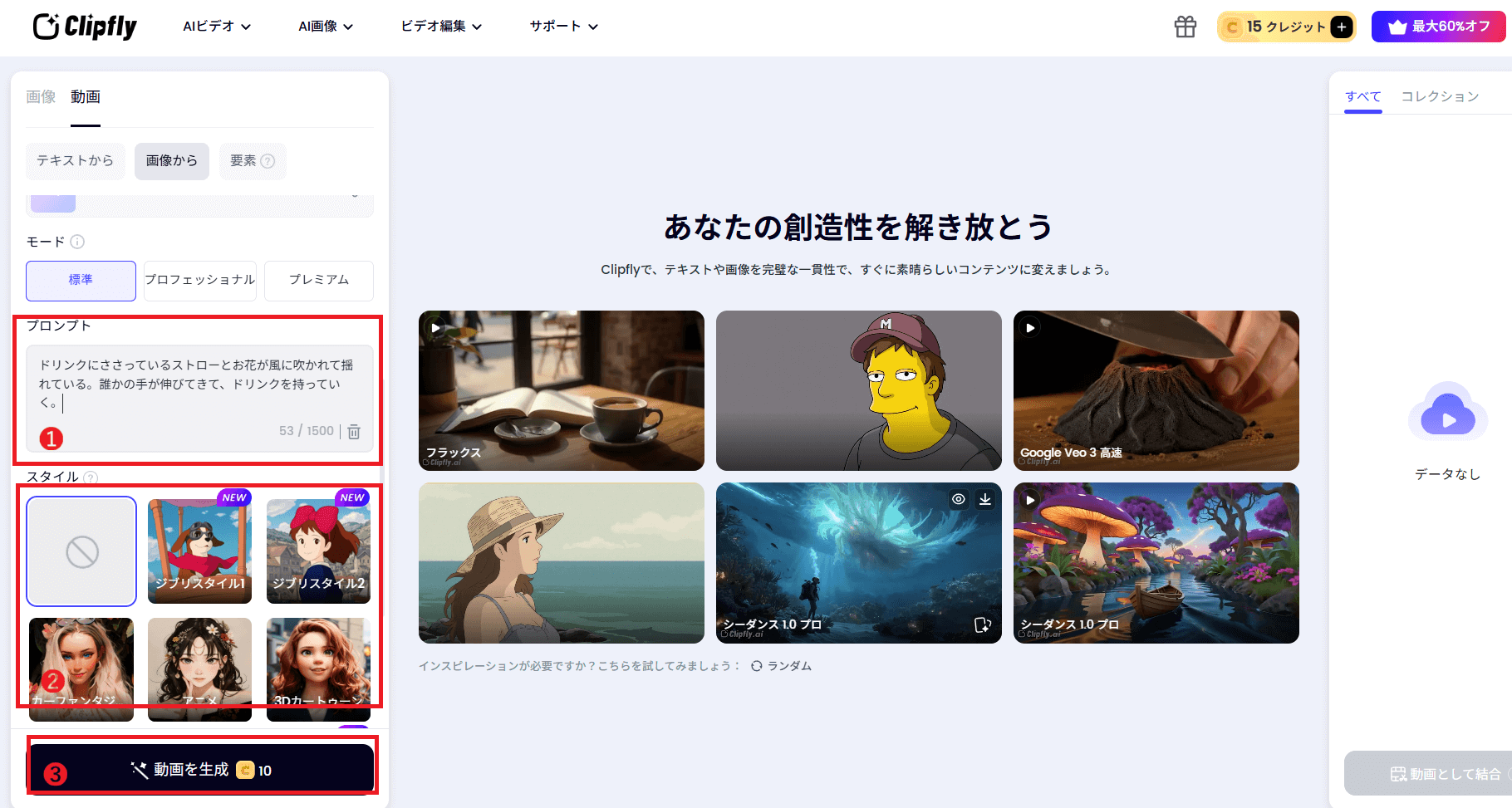The image size is (1512, 808).
Task: Expand the AI画像 menu
Action: pyautogui.click(x=325, y=26)
